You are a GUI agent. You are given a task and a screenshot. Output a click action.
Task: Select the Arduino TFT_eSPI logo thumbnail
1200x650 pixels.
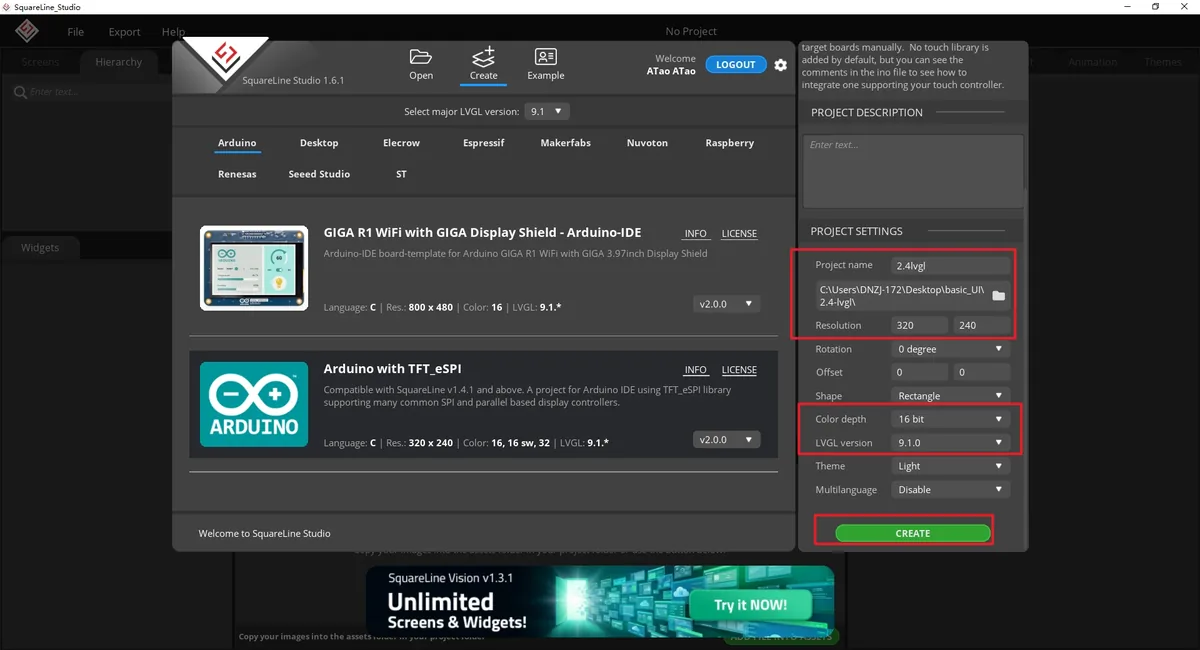click(254, 404)
